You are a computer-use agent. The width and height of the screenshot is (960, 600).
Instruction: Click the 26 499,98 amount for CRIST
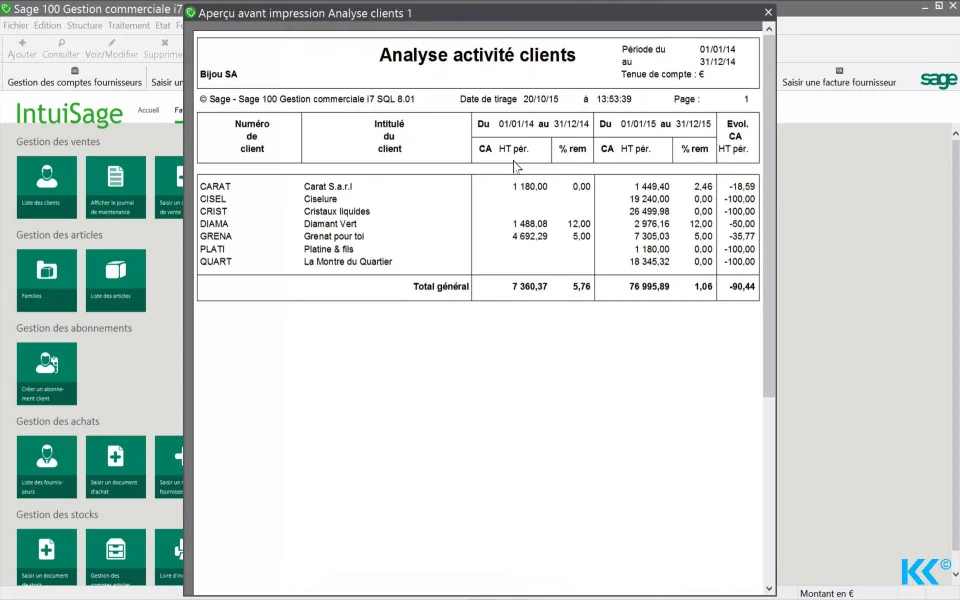[649, 211]
